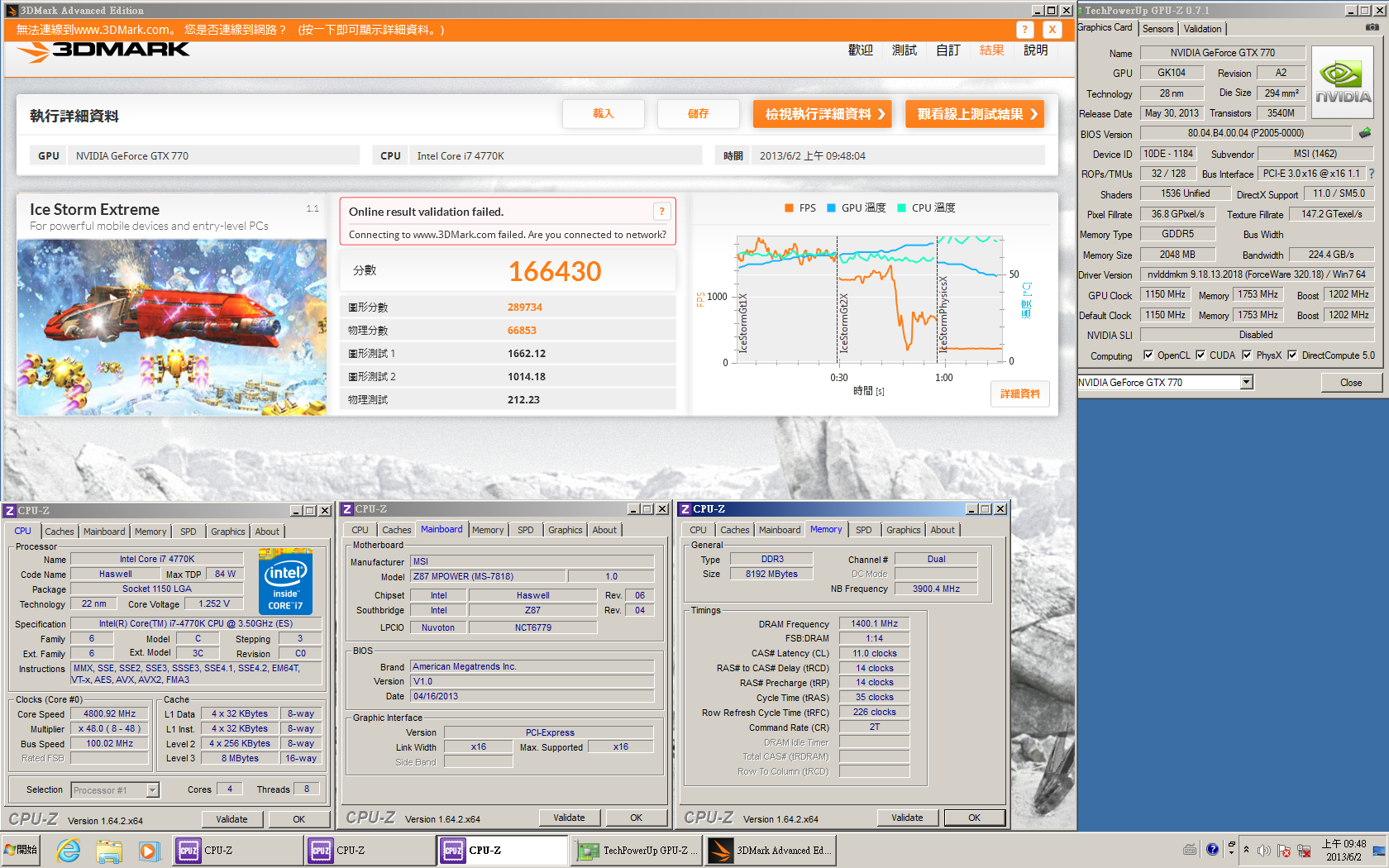The height and width of the screenshot is (868, 1389).
Task: Select Caches tab in left CPU-Z window
Action: (x=59, y=532)
